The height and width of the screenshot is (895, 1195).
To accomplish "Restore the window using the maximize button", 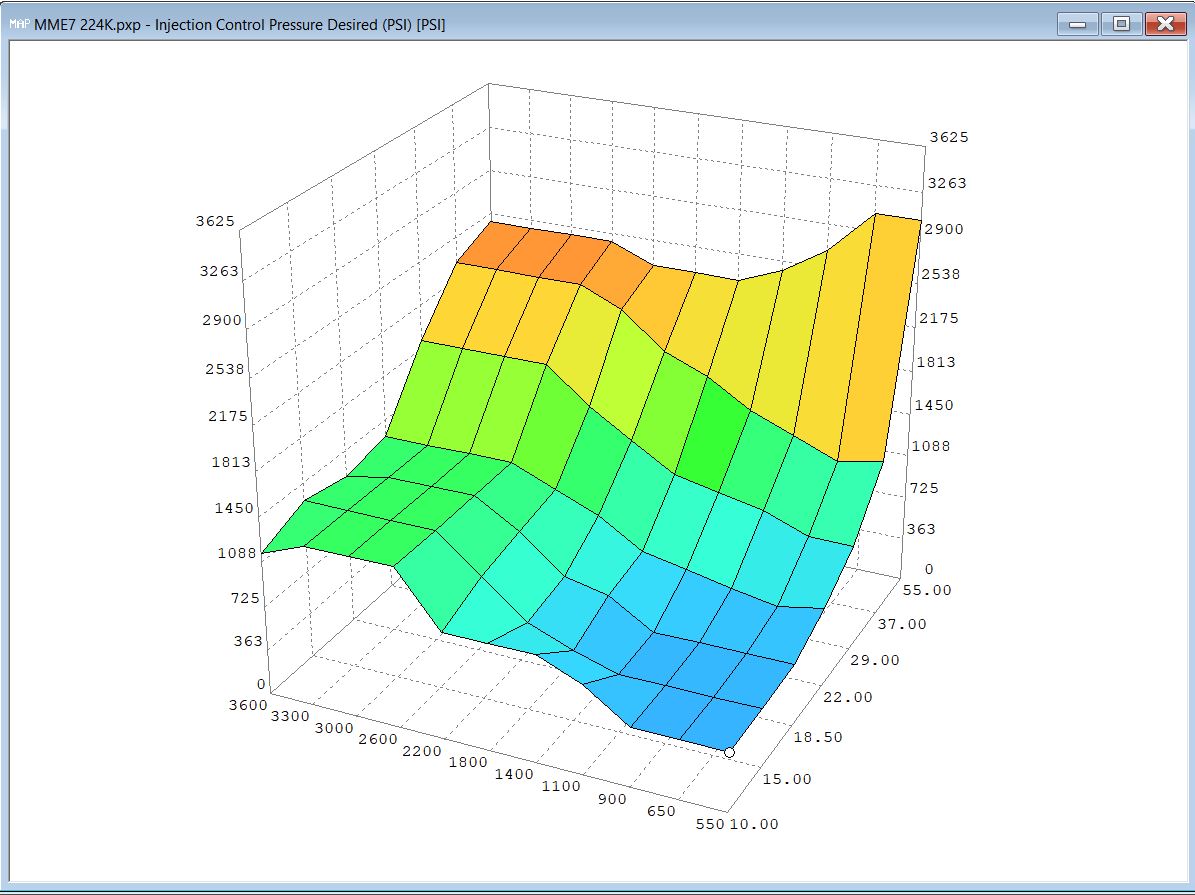I will 1122,22.
